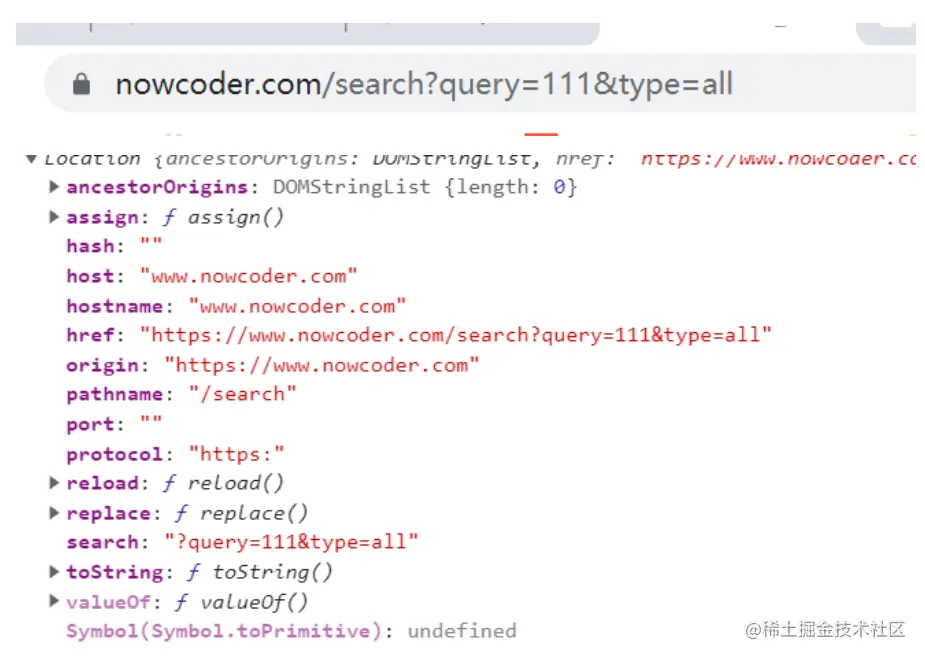This screenshot has width=925, height=659.
Task: Click the "f reload()" function value
Action: [x=224, y=483]
